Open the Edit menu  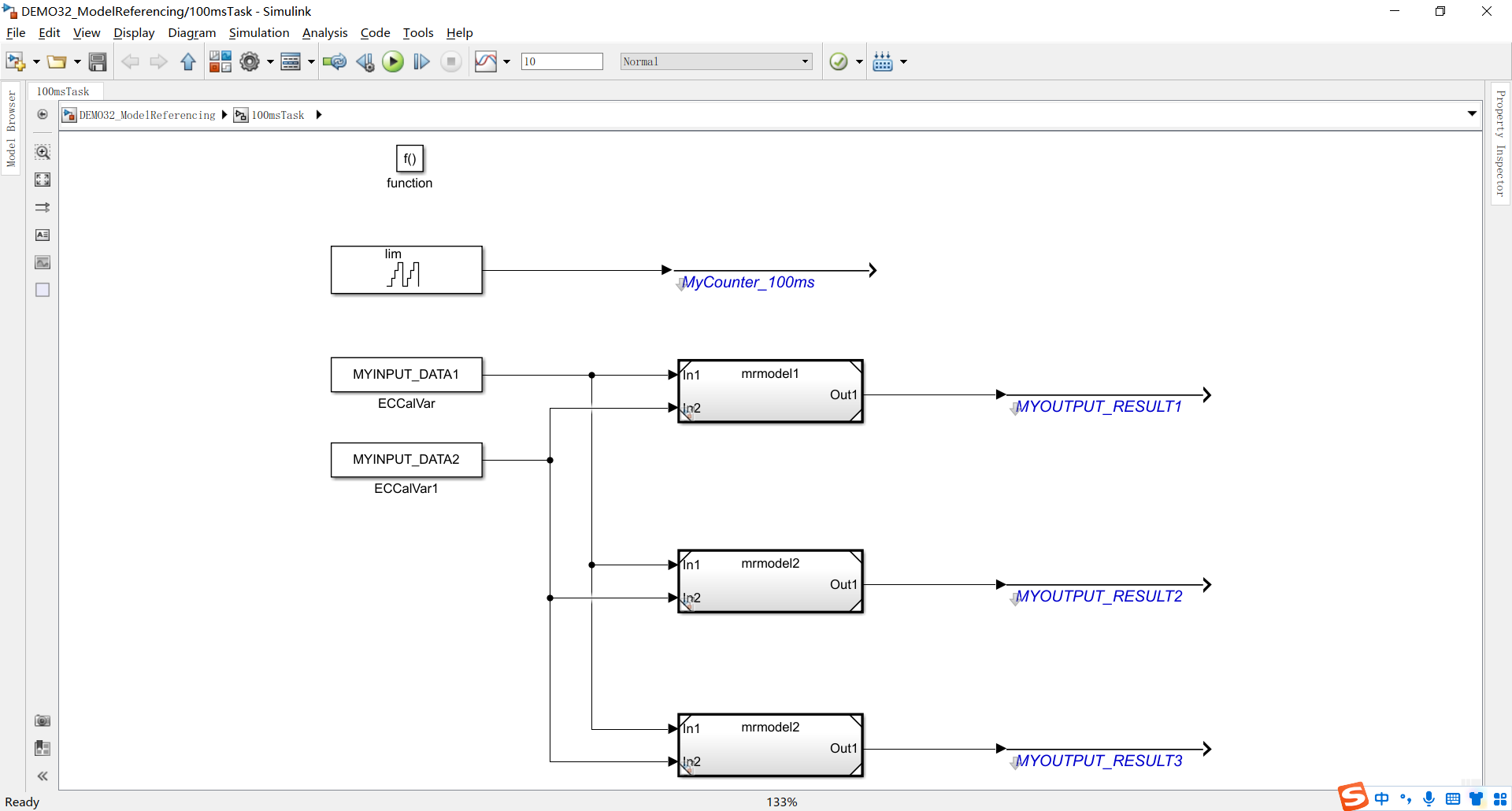49,32
